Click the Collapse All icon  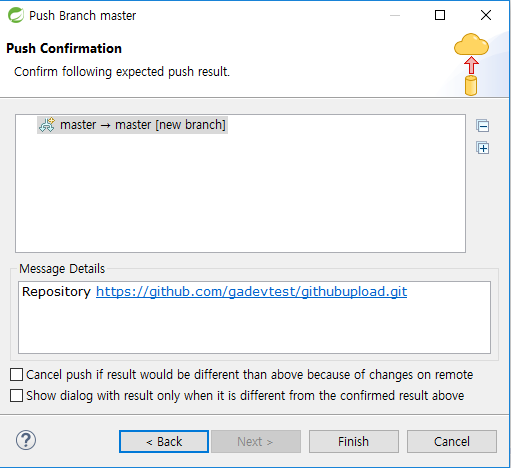pos(482,126)
